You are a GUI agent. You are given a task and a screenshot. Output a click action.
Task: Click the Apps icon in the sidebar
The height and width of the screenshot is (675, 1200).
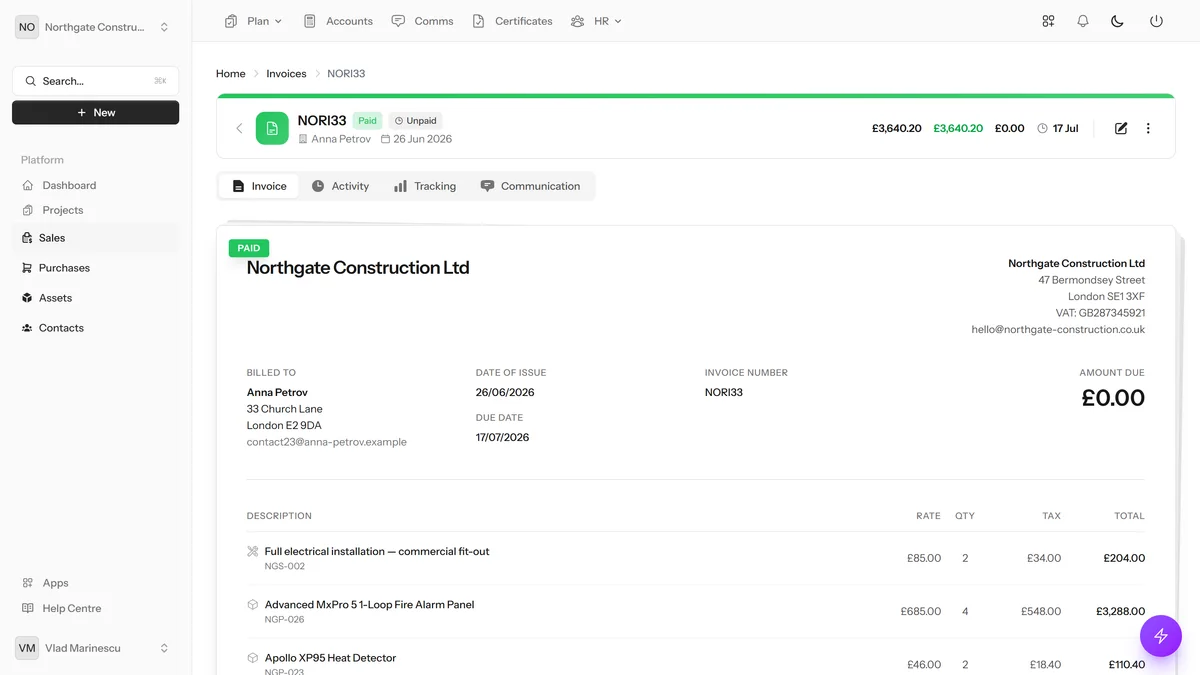pyautogui.click(x=28, y=583)
